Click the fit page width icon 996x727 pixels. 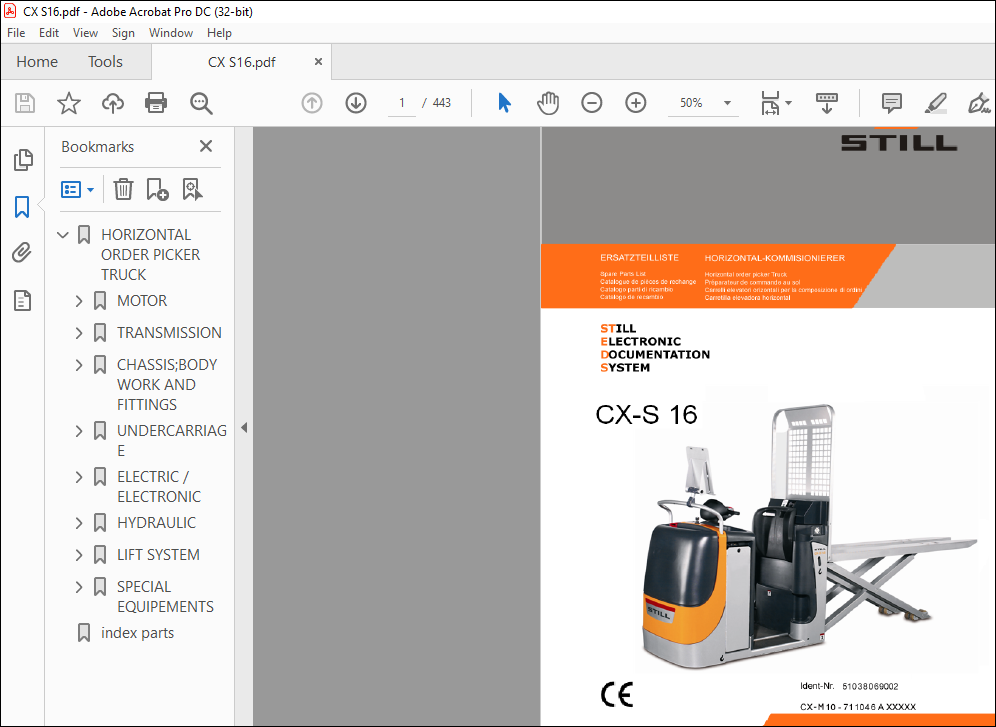pyautogui.click(x=770, y=103)
